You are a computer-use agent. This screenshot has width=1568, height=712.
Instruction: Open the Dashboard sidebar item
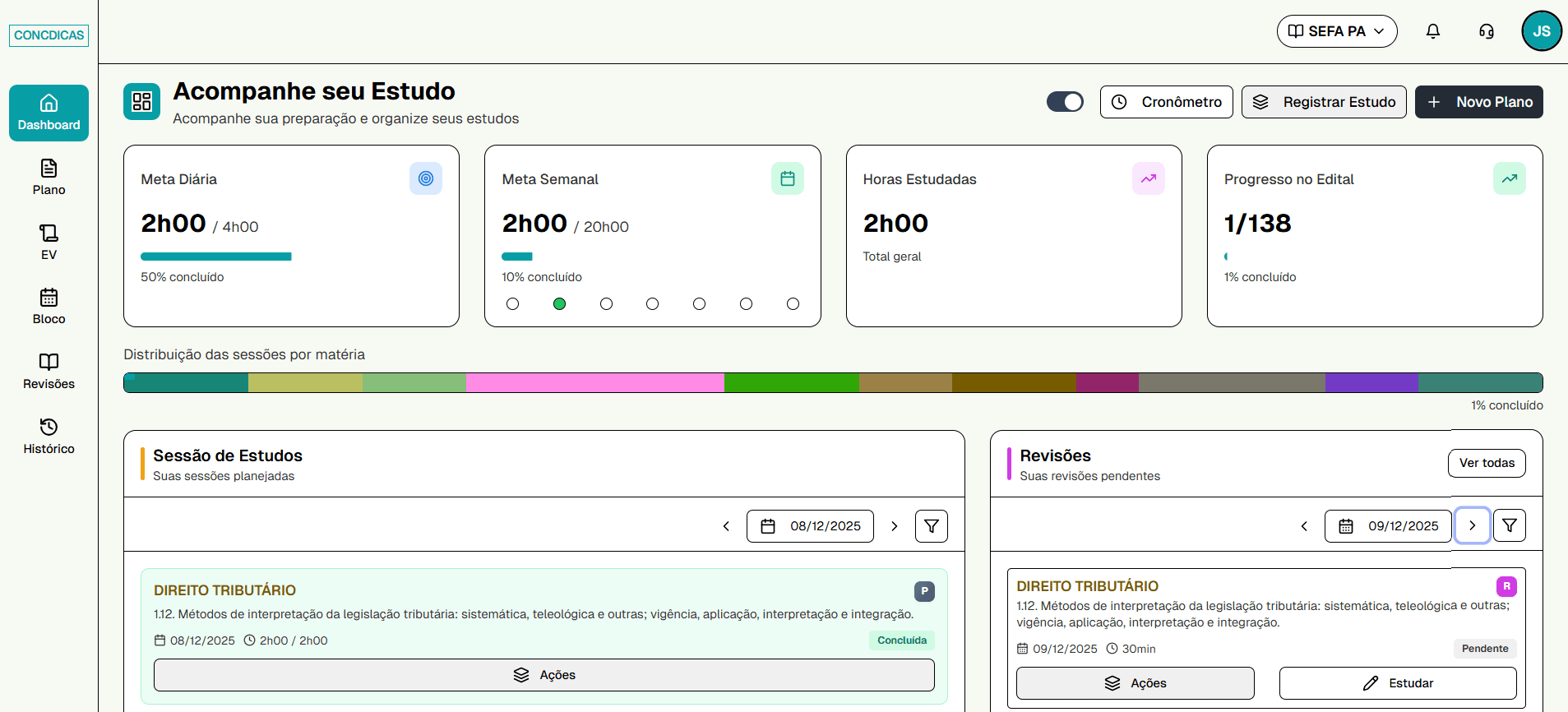(49, 113)
